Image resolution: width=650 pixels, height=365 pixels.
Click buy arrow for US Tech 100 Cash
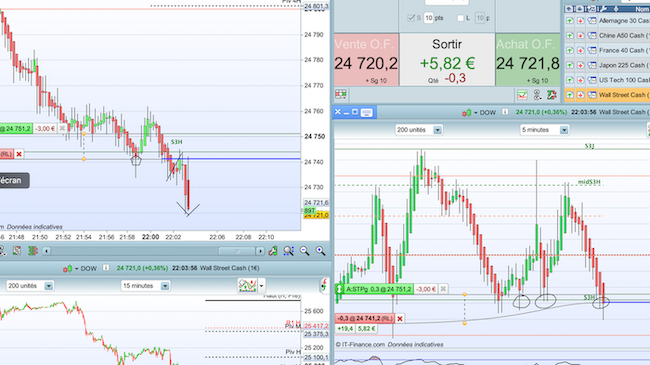[570, 80]
